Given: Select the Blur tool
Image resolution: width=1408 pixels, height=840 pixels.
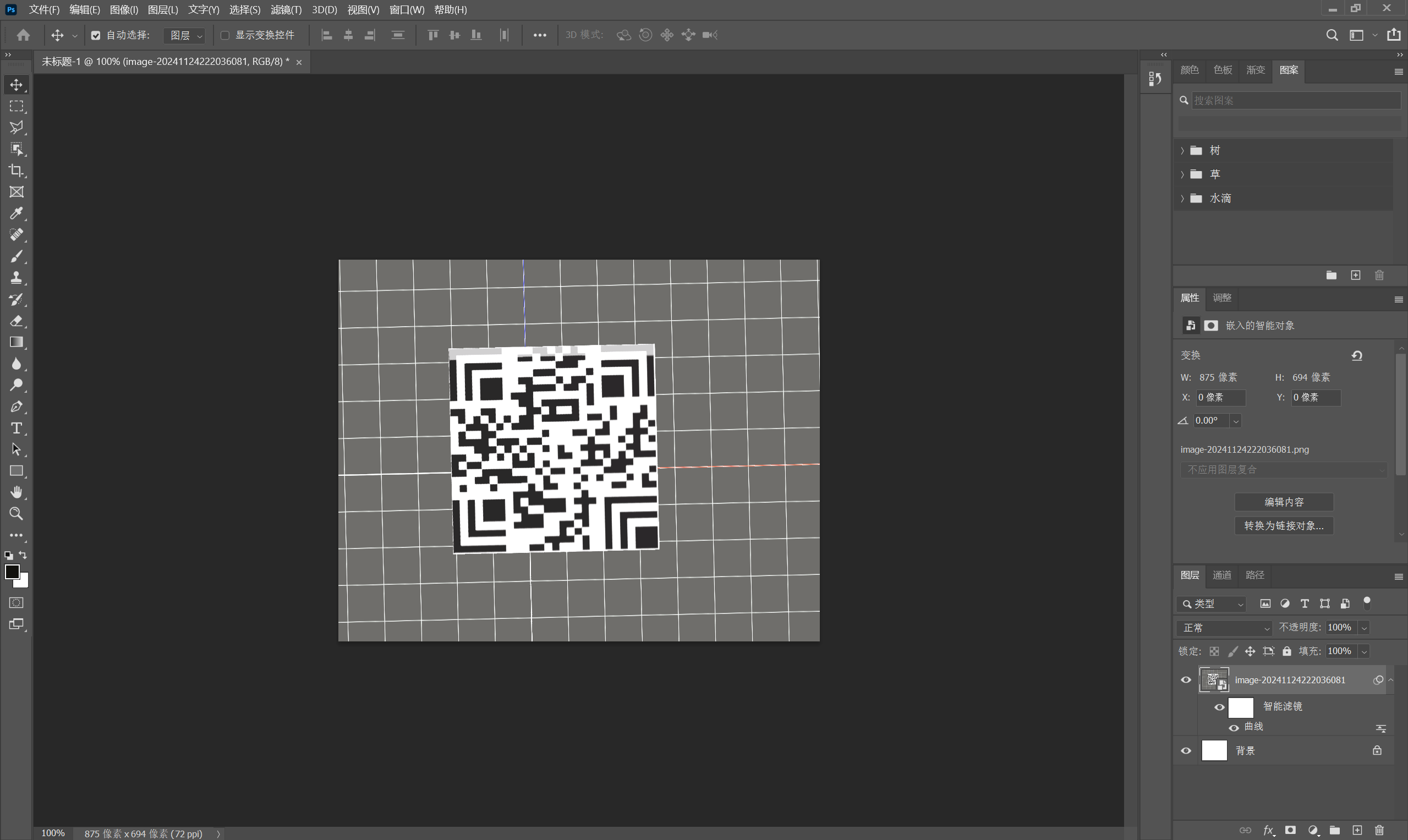Looking at the screenshot, I should 17,364.
